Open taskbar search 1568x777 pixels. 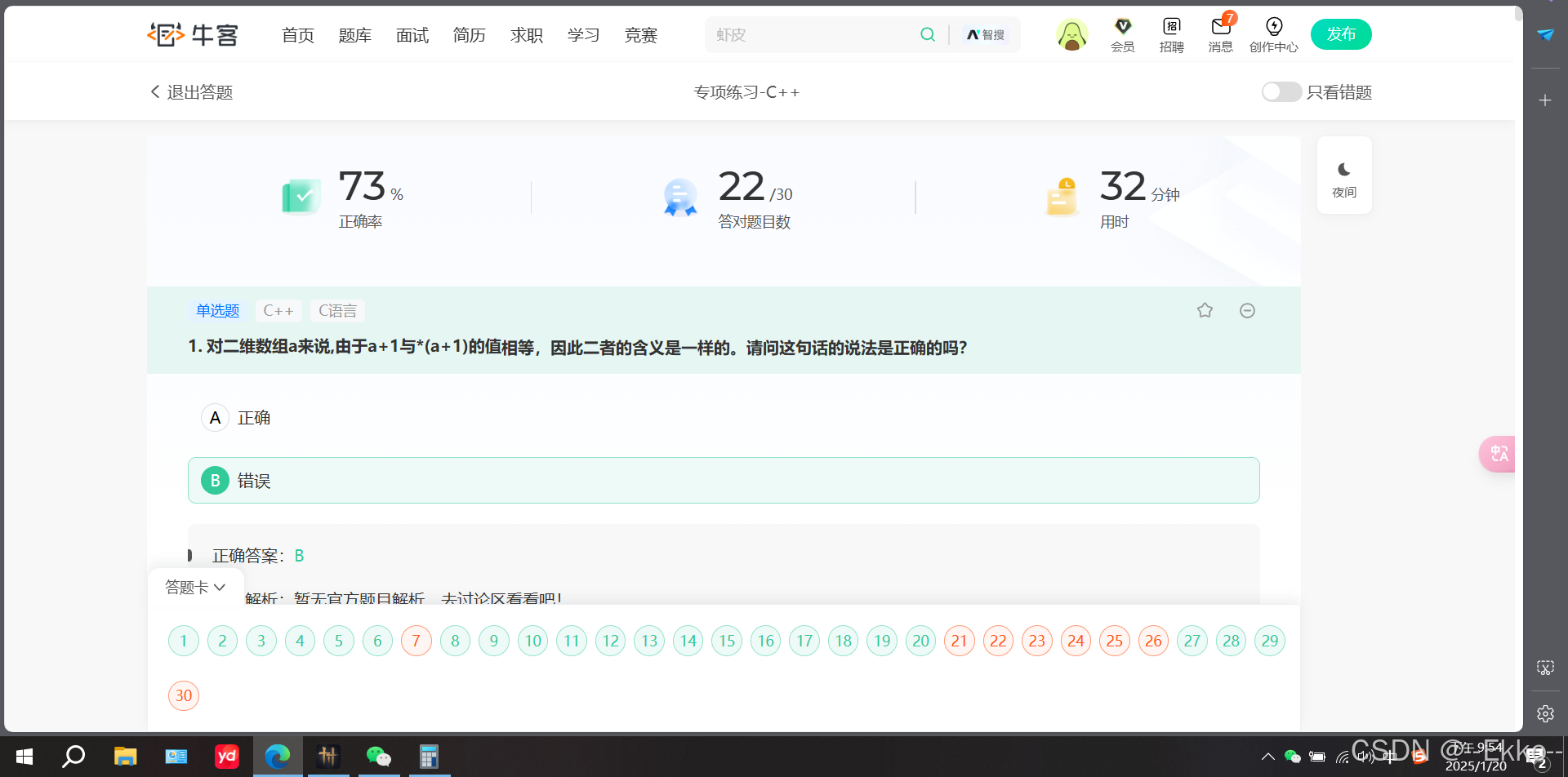coord(74,757)
